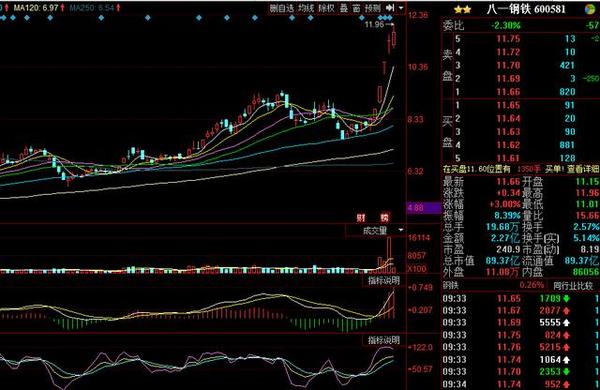Toggle the 除权 ex-rights adjustment
Screen dimensions: 600x390
point(326,8)
